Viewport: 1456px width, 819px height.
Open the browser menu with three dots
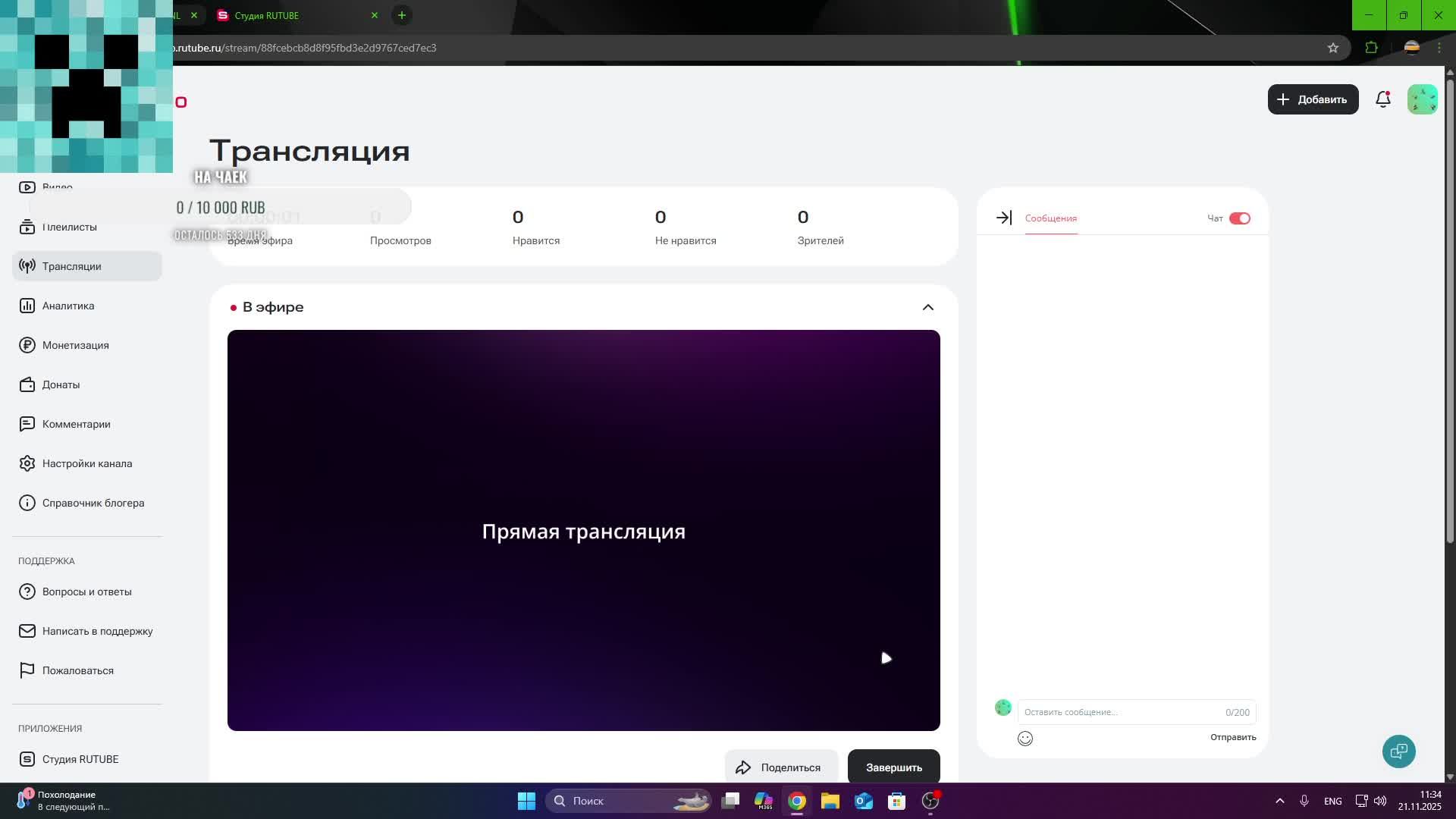tap(1440, 47)
